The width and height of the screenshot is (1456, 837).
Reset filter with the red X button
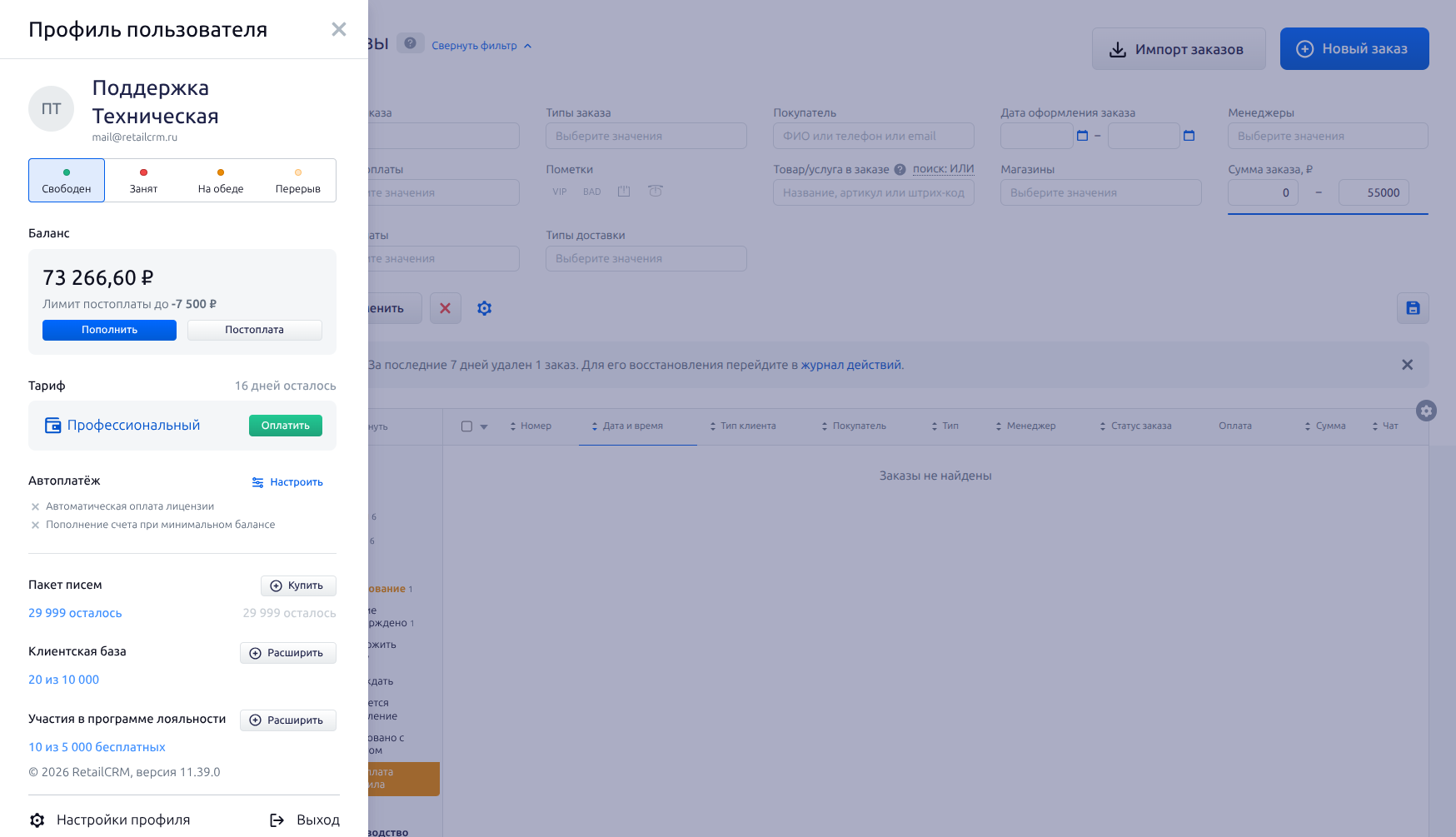[x=446, y=308]
